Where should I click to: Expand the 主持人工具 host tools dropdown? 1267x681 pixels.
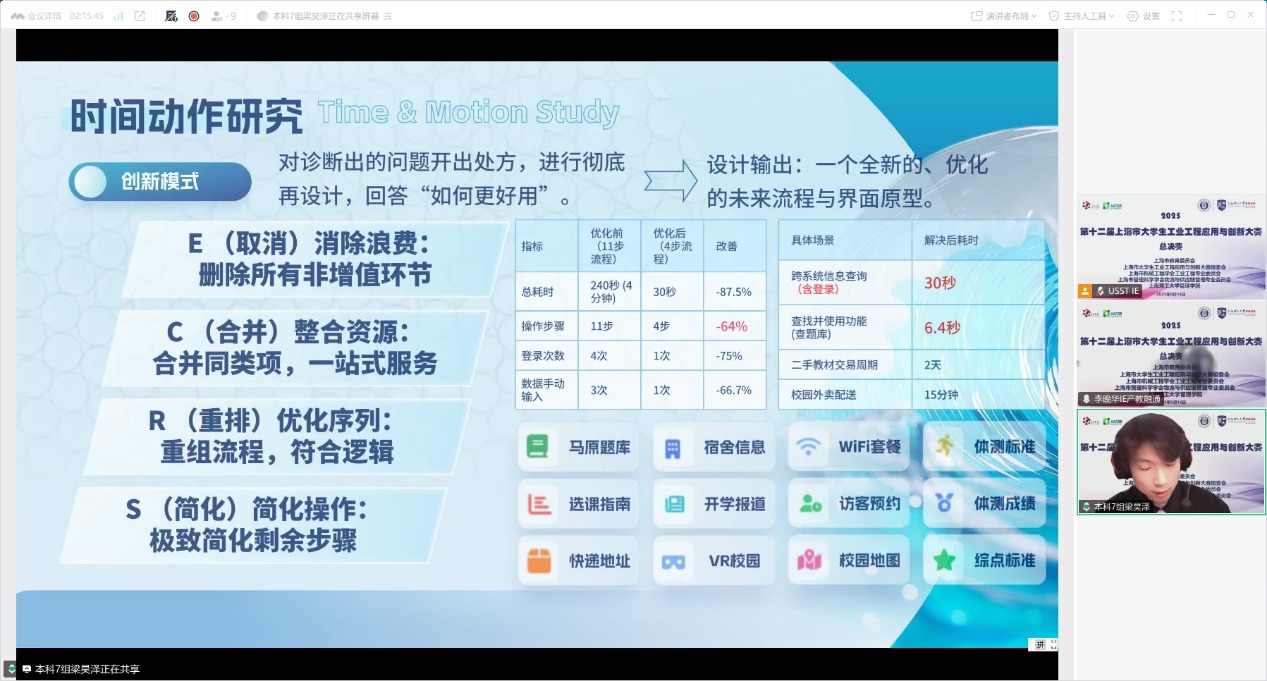(1080, 16)
